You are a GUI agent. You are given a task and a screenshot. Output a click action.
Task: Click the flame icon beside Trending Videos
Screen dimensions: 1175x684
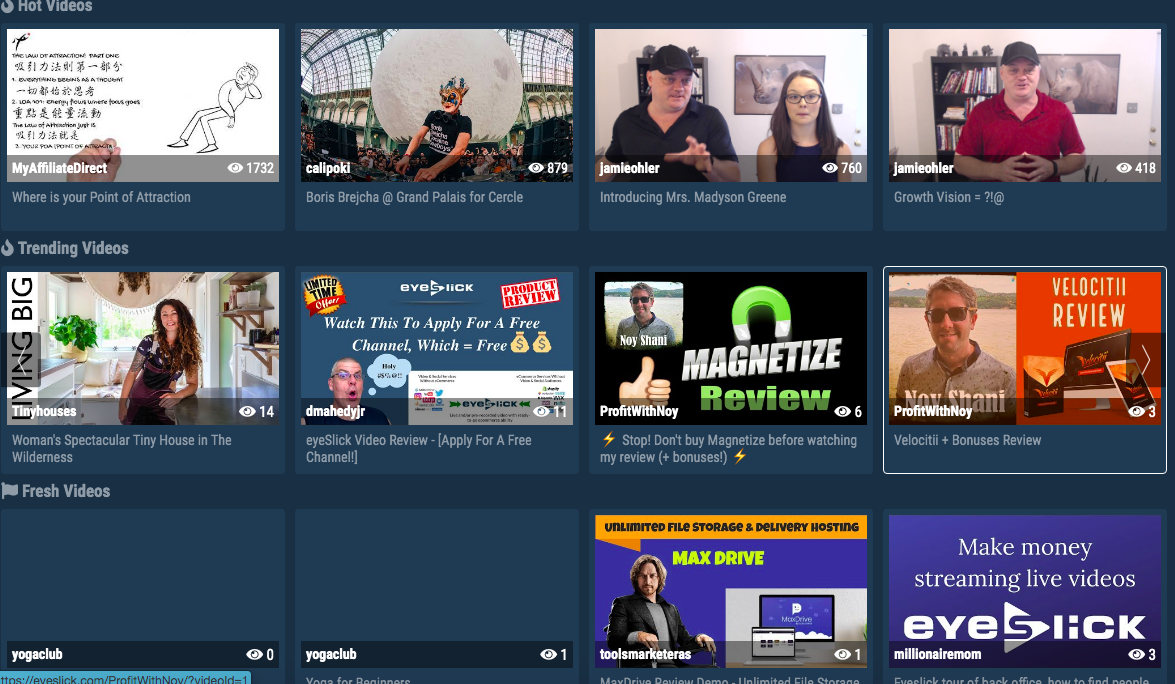7,248
